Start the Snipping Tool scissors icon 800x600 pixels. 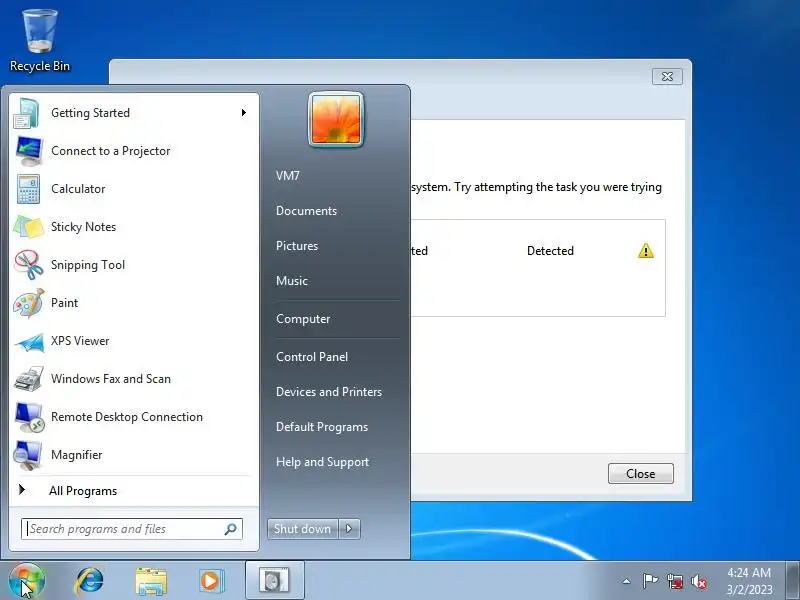tap(29, 265)
